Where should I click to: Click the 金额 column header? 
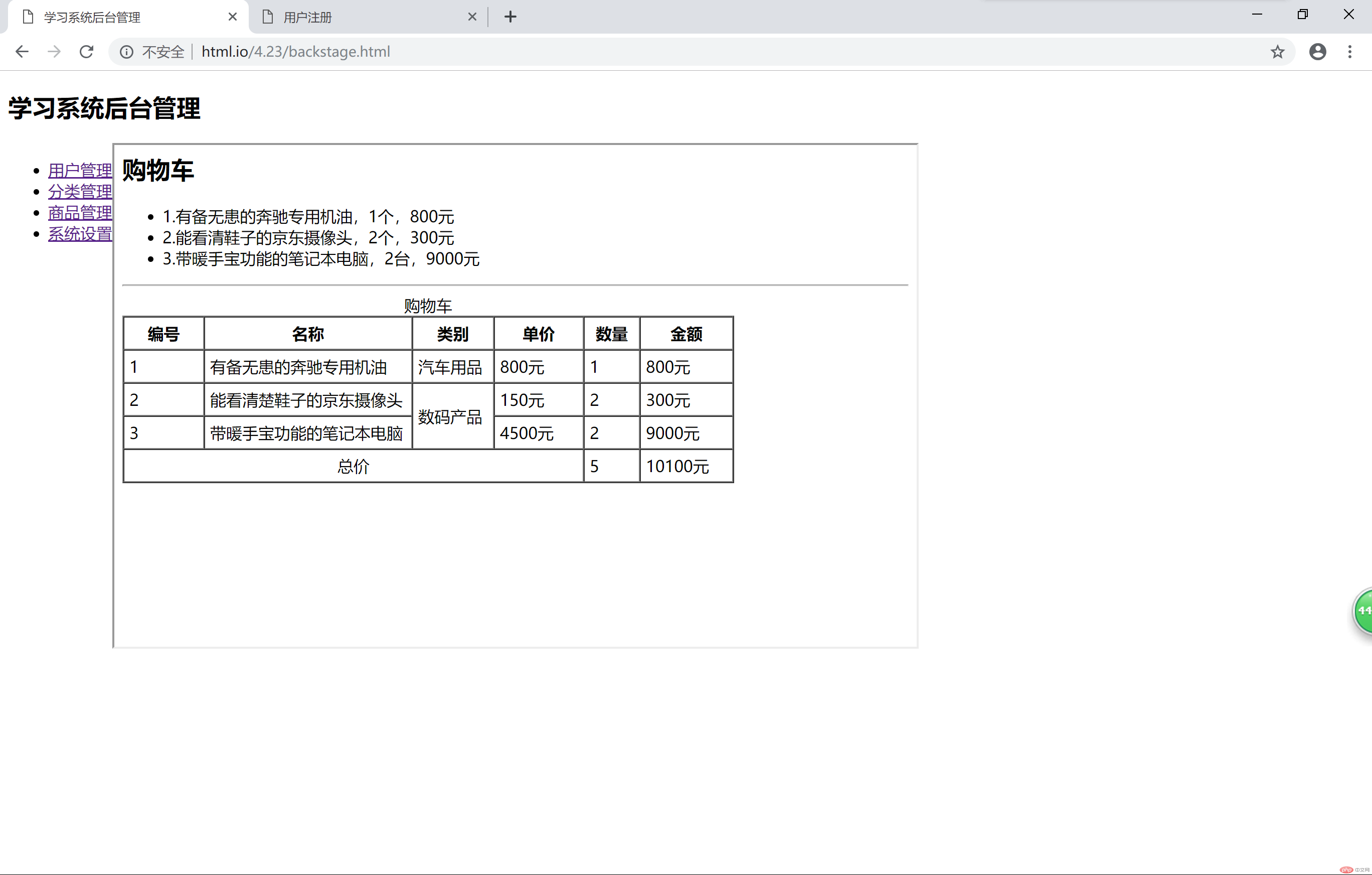pyautogui.click(x=687, y=334)
